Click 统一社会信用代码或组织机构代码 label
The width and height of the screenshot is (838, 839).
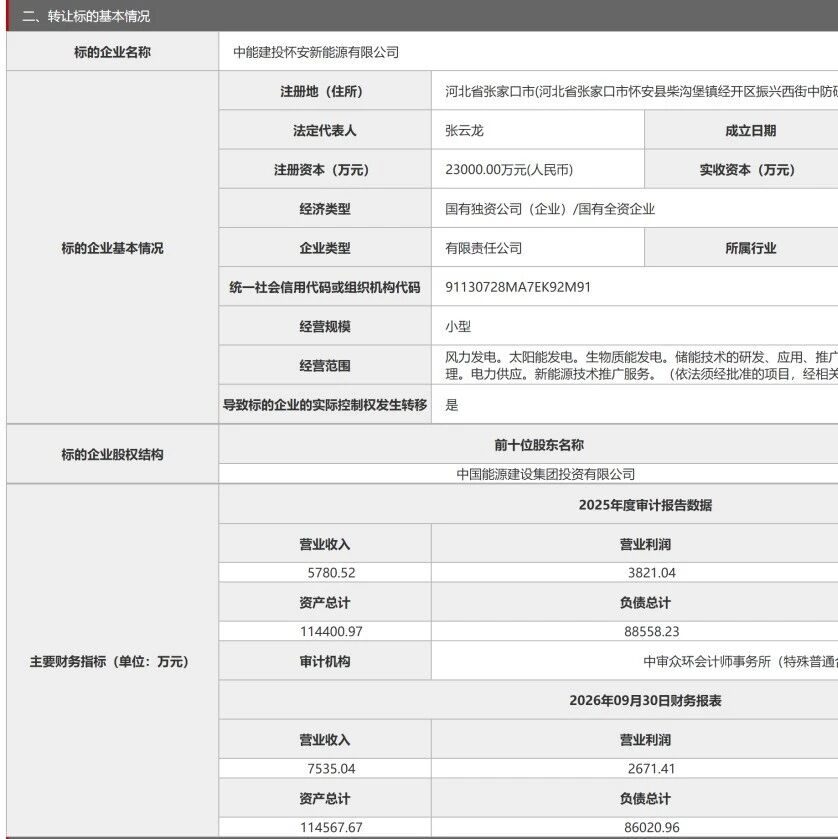click(324, 287)
